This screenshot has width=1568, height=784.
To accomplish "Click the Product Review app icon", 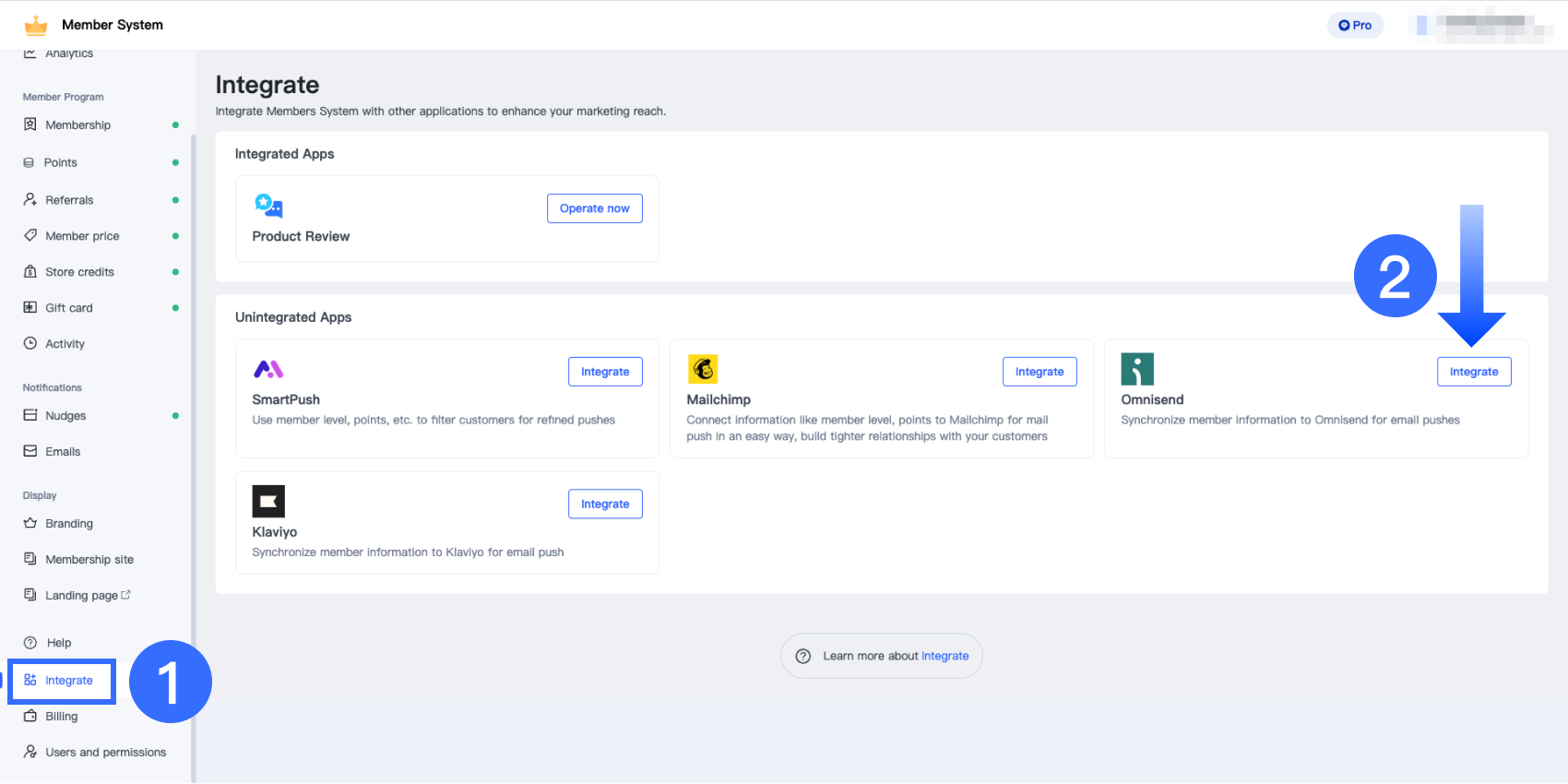I will point(268,206).
